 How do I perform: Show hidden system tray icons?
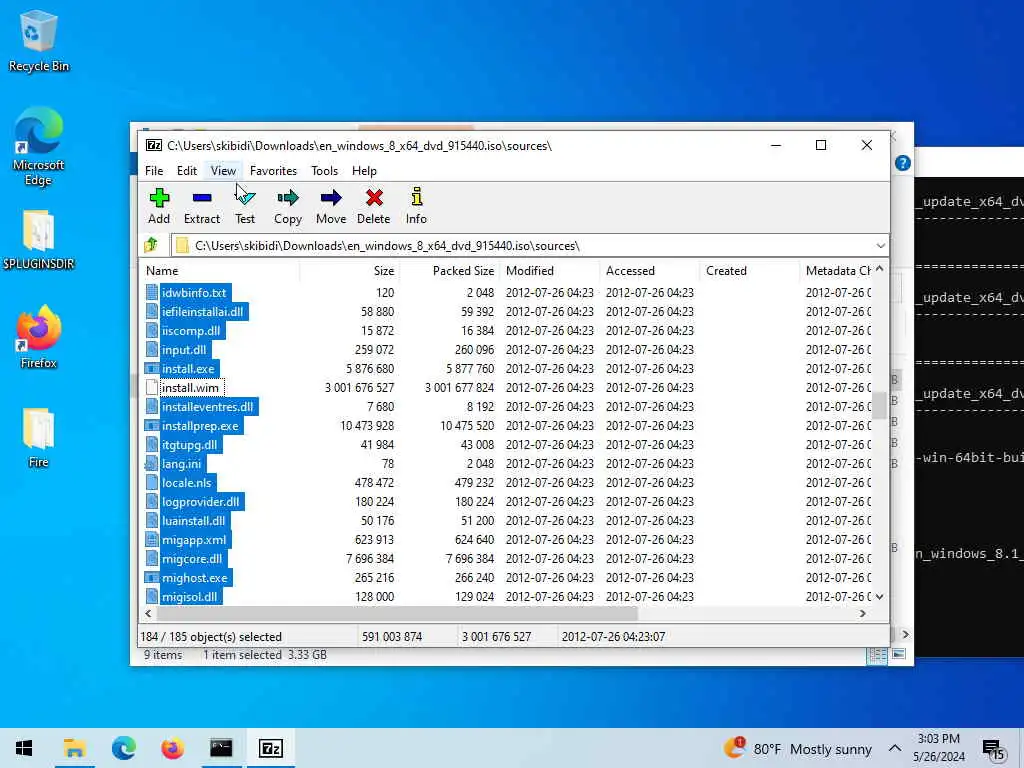tap(895, 748)
